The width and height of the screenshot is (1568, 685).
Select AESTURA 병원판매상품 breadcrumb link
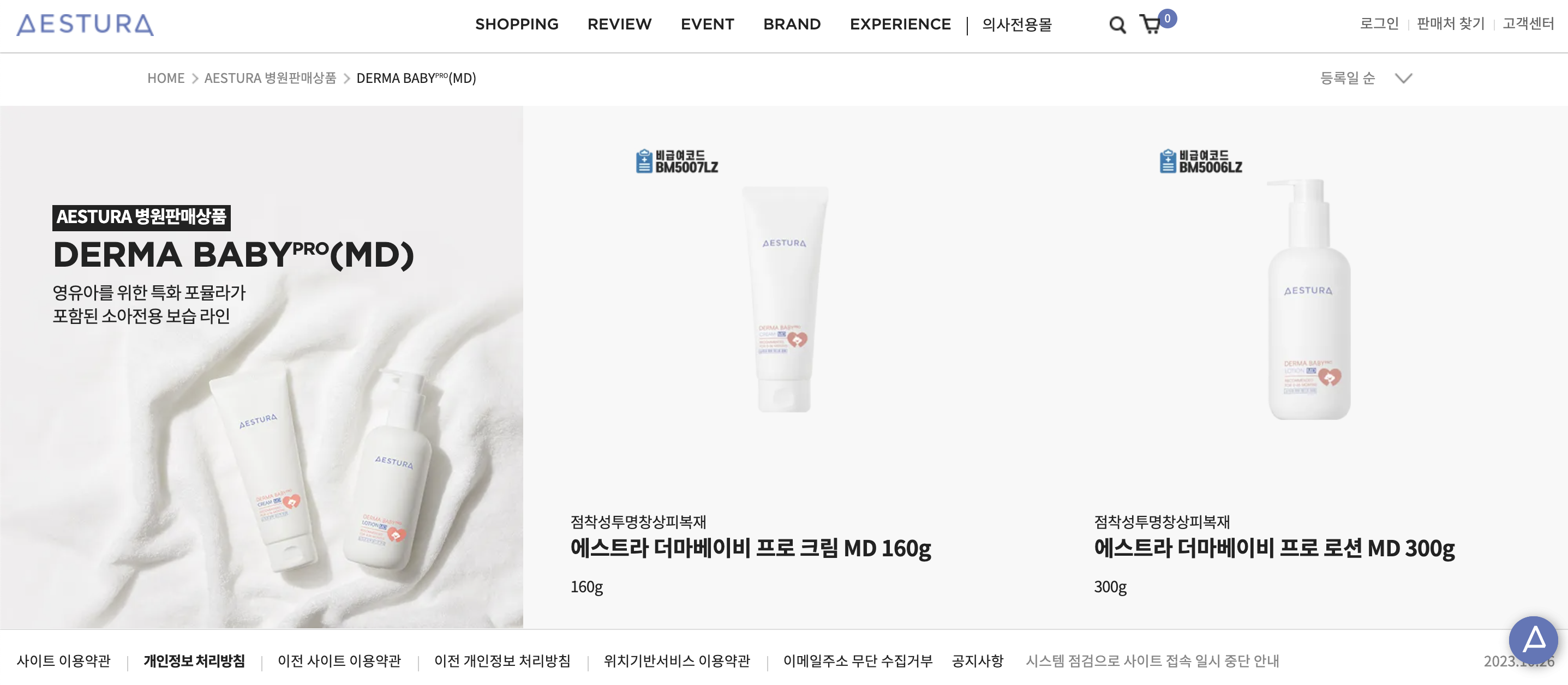pyautogui.click(x=270, y=79)
